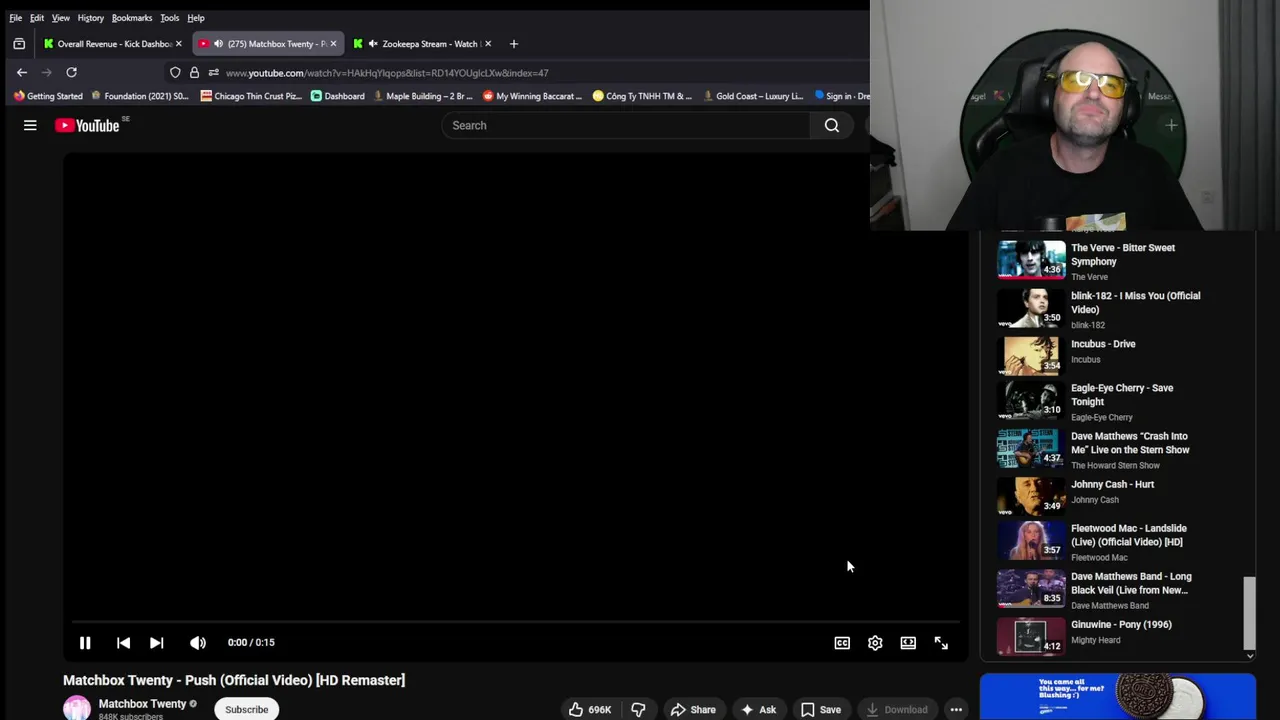Open Dashboard bookmark
The image size is (1280, 720).
click(x=338, y=96)
